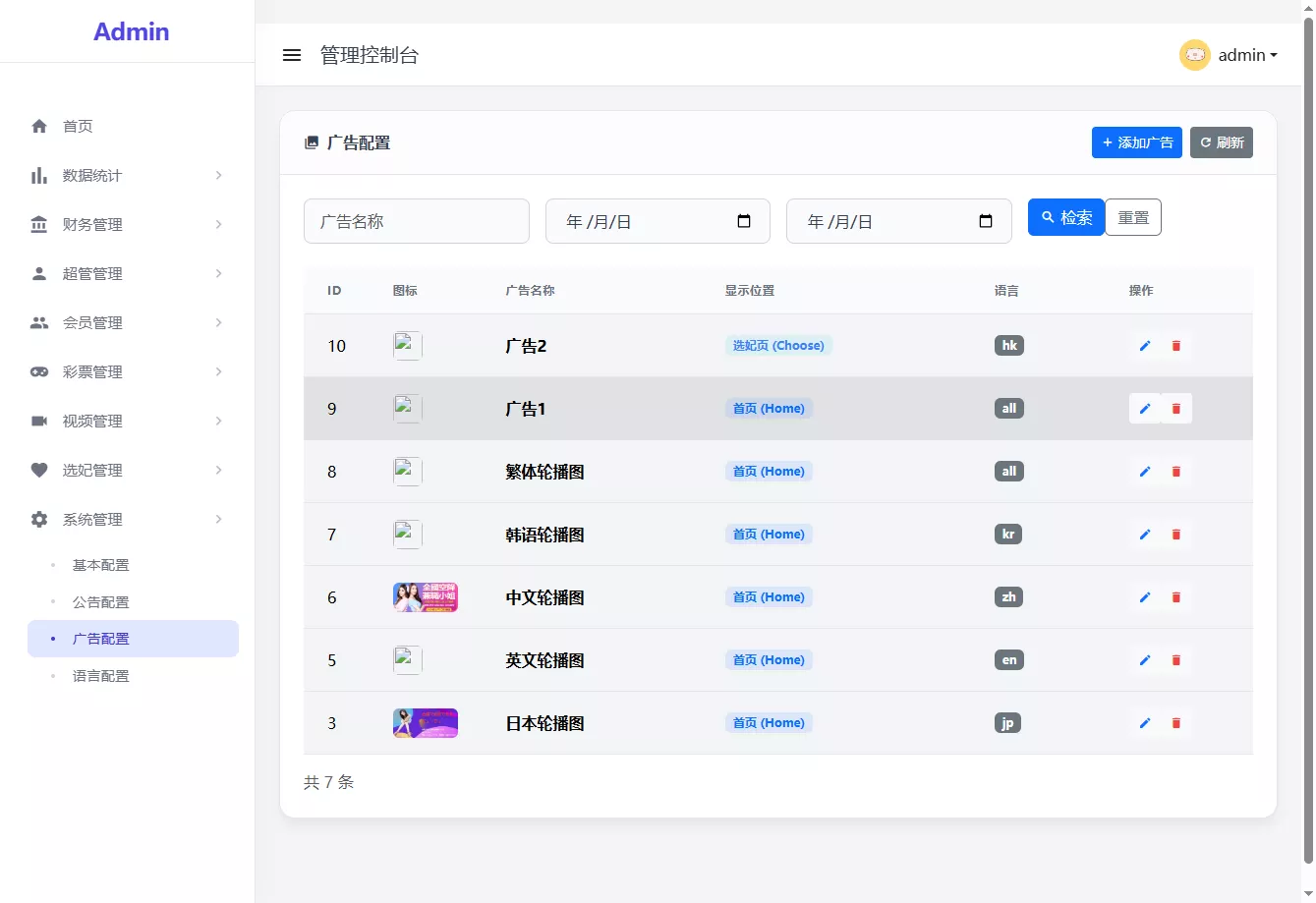Viewport: 1316px width, 903px height.
Task: Click the 系统管理 gear icon
Action: [x=38, y=519]
